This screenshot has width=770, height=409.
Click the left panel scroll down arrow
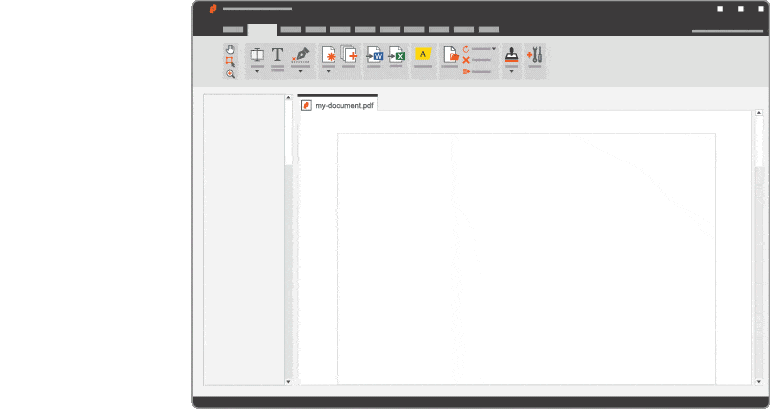288,382
